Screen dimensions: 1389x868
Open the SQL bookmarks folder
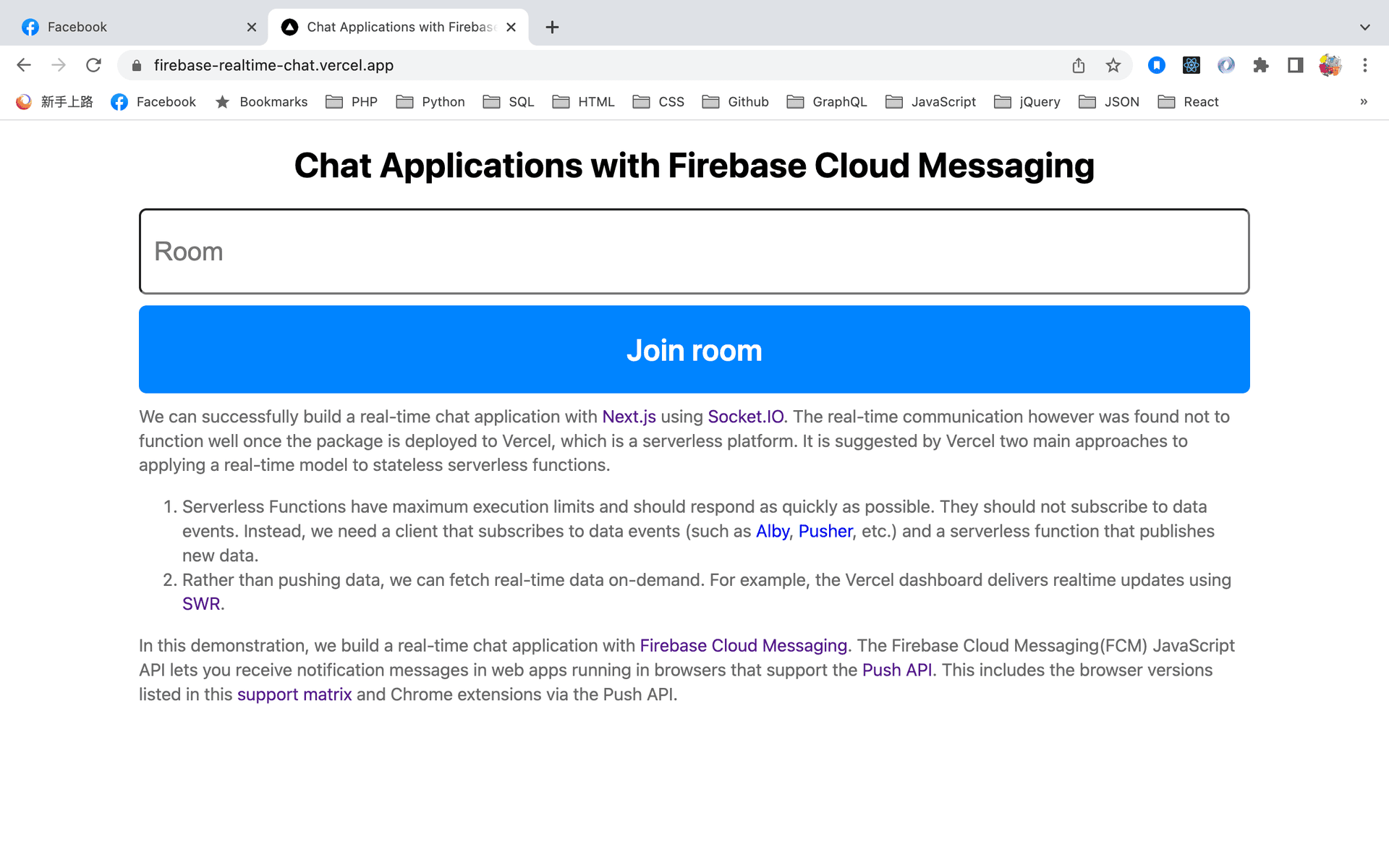pos(509,102)
